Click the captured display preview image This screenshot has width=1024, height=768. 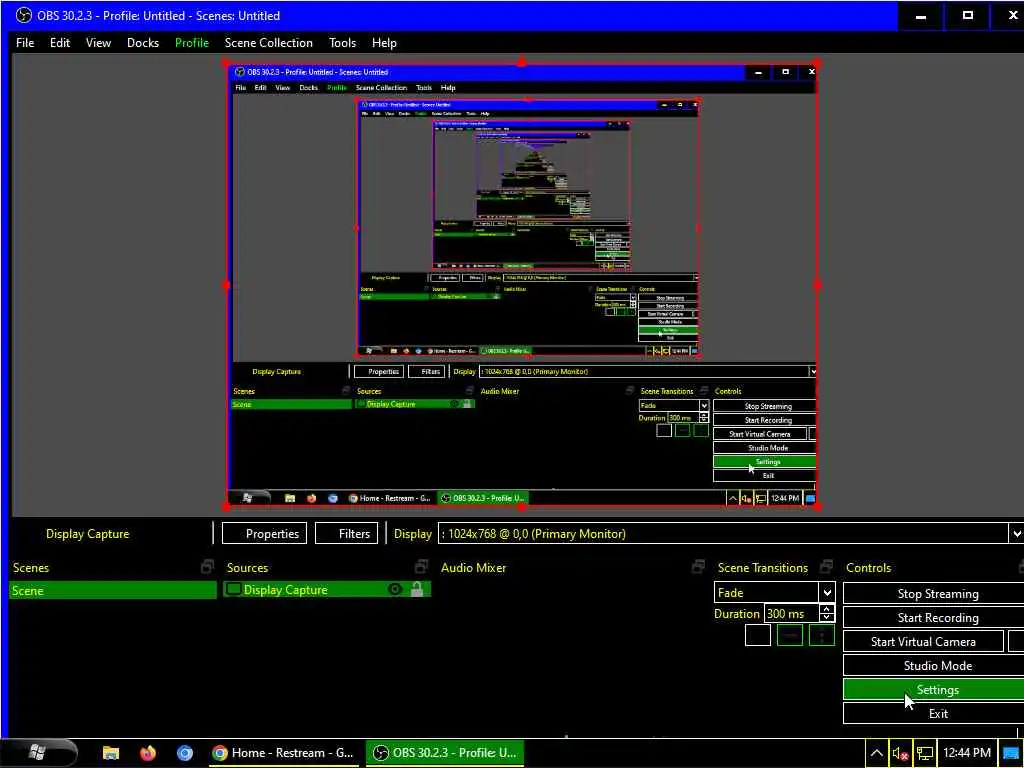coord(521,285)
